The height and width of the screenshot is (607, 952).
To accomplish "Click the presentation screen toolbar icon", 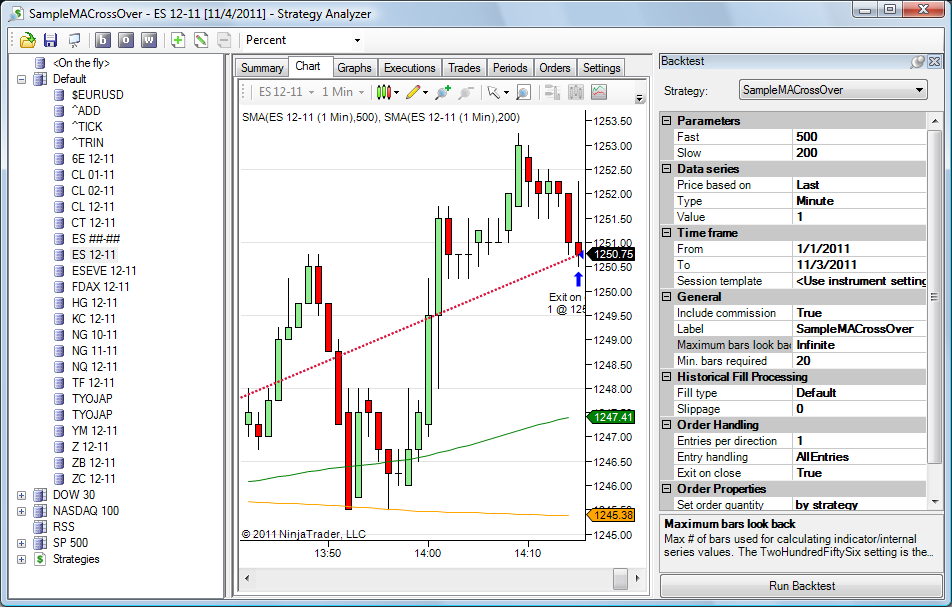I will (74, 41).
